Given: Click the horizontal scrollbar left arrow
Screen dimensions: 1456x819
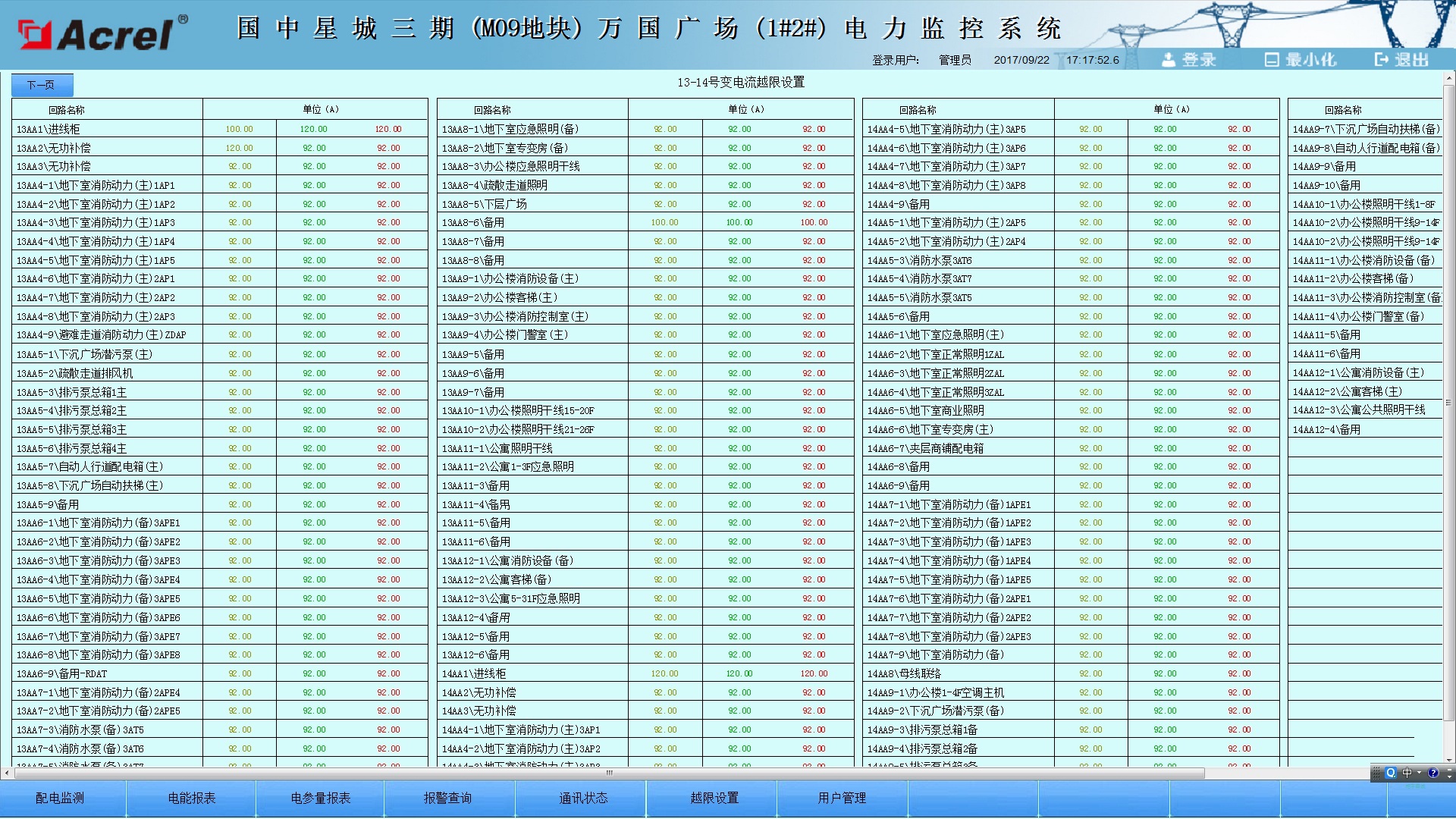Looking at the screenshot, I should pyautogui.click(x=6, y=773).
